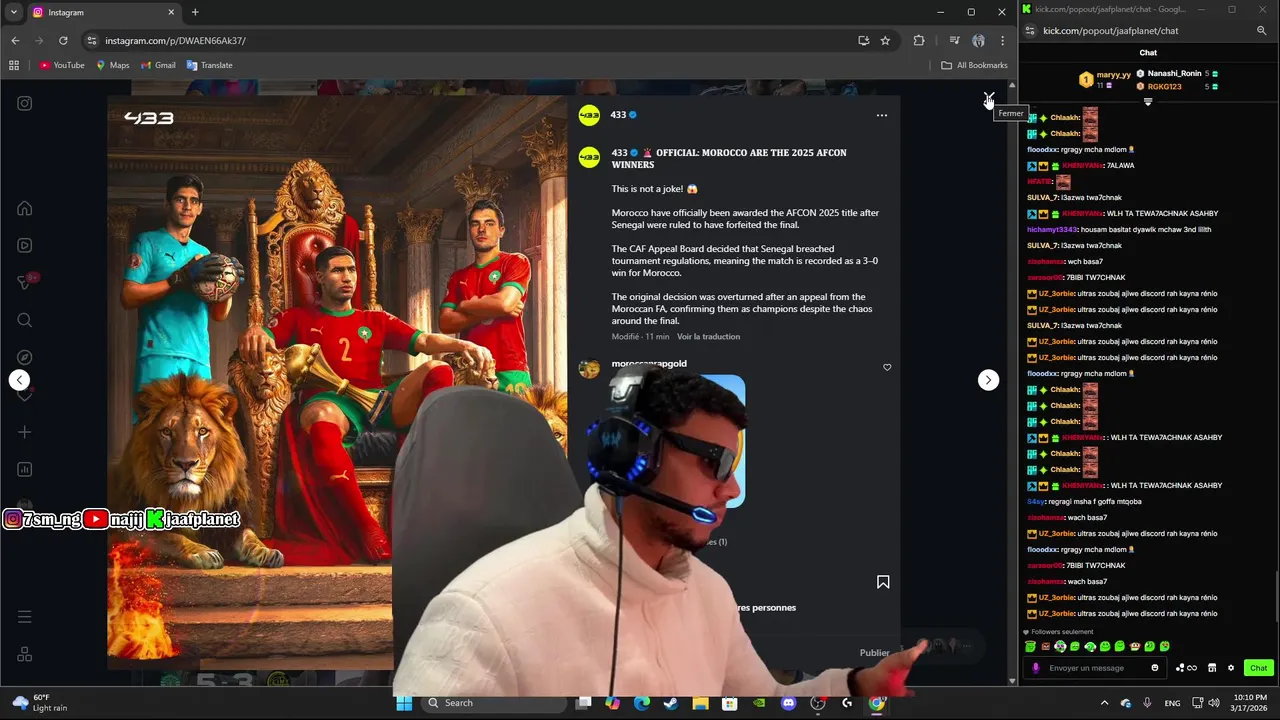Close the Instagram browser tab
The height and width of the screenshot is (720, 1280).
pyautogui.click(x=171, y=12)
